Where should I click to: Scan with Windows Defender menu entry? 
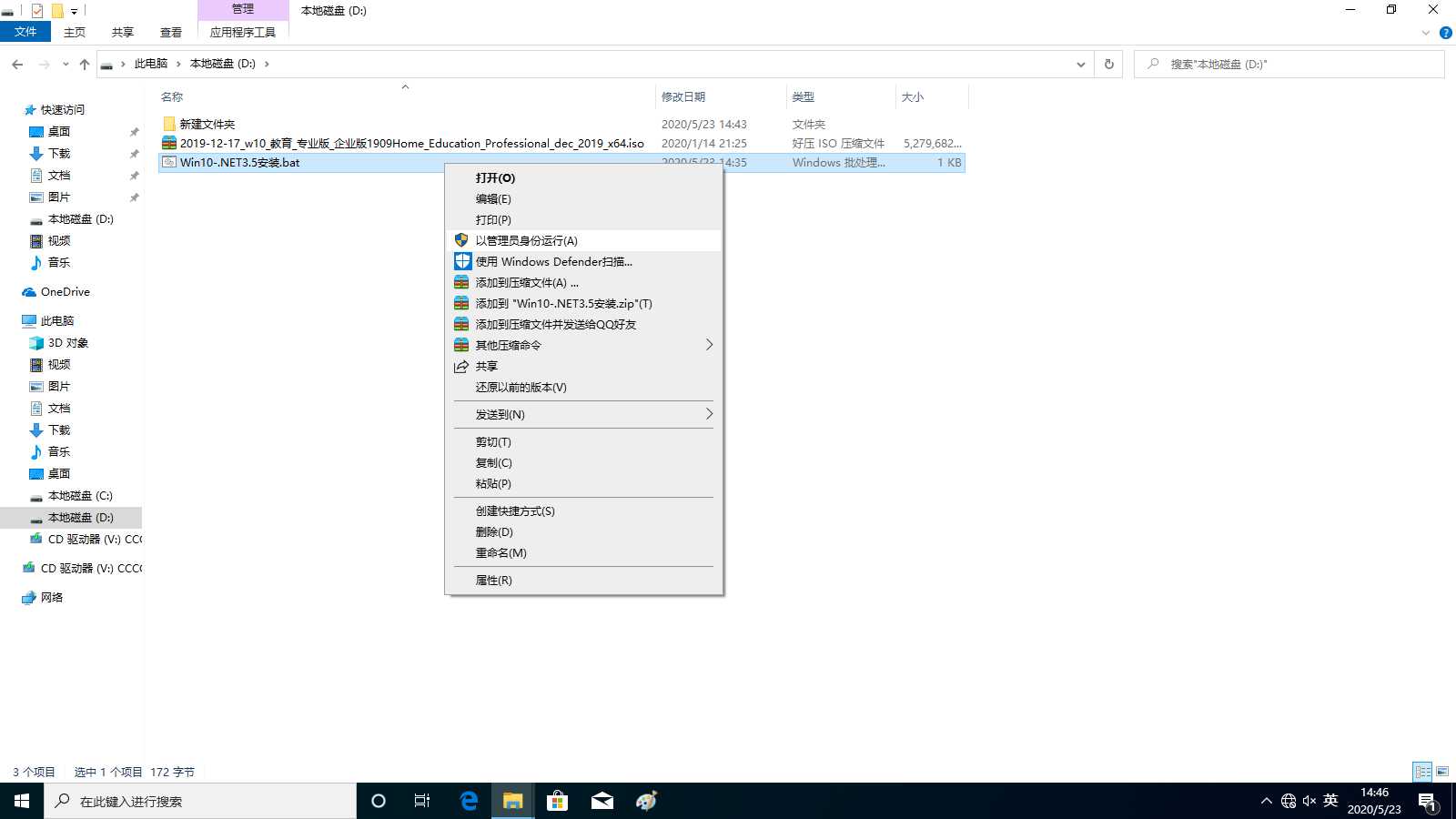(583, 261)
